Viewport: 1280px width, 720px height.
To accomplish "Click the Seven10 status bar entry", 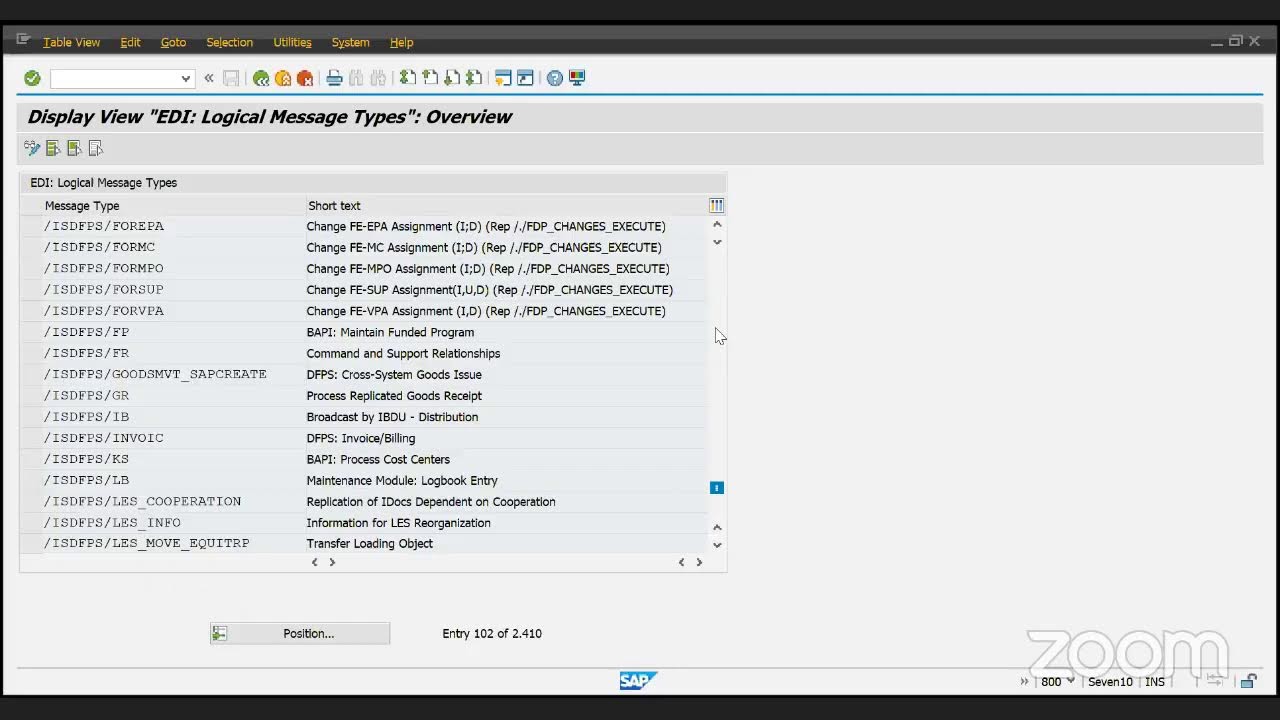I will (x=1110, y=681).
